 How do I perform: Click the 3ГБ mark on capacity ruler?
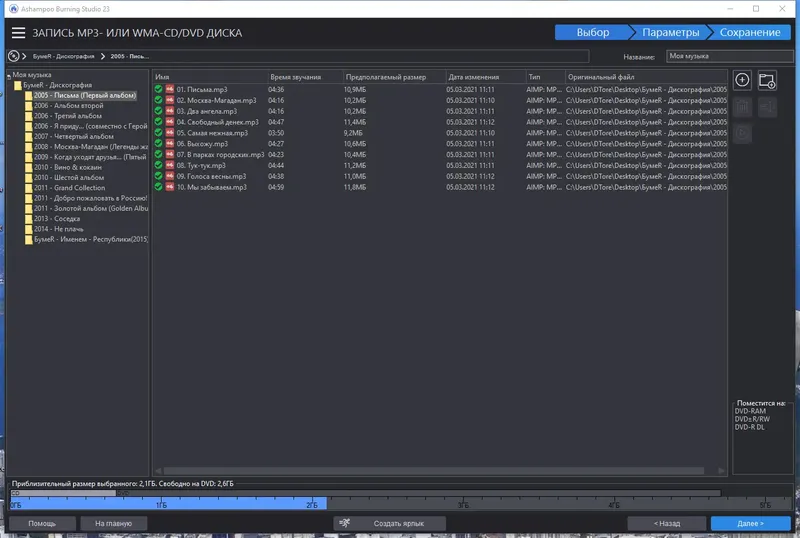click(463, 505)
